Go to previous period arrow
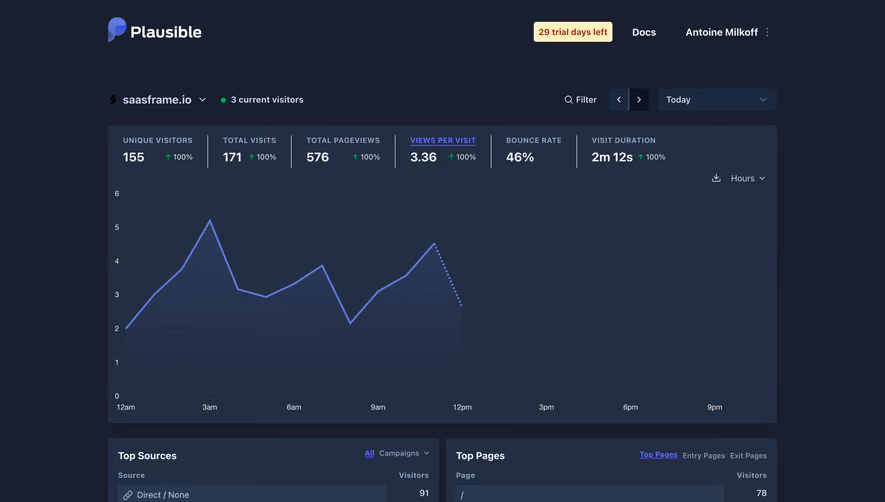 (619, 100)
